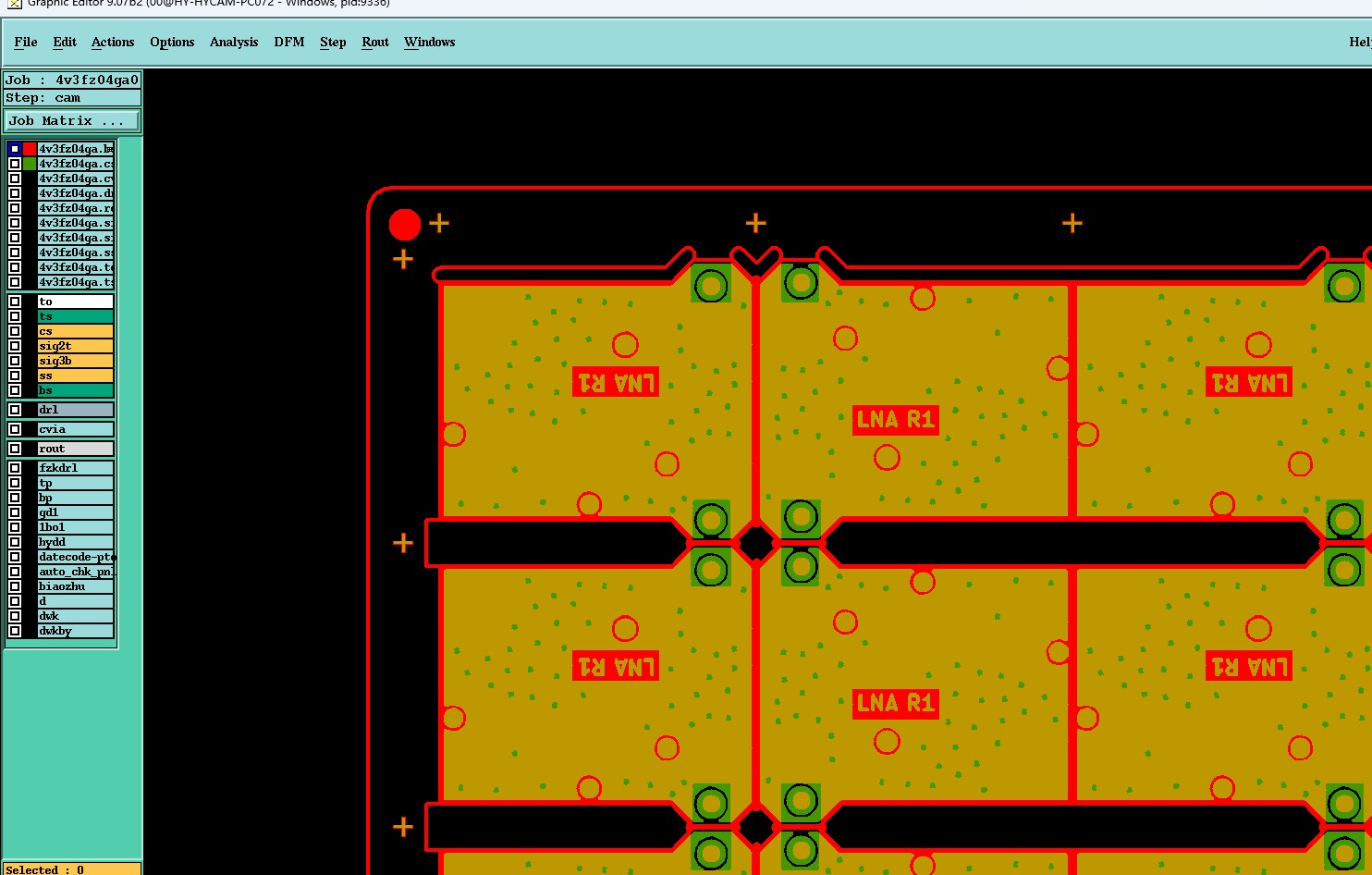Toggle the checkbox for layer rout

click(x=15, y=449)
